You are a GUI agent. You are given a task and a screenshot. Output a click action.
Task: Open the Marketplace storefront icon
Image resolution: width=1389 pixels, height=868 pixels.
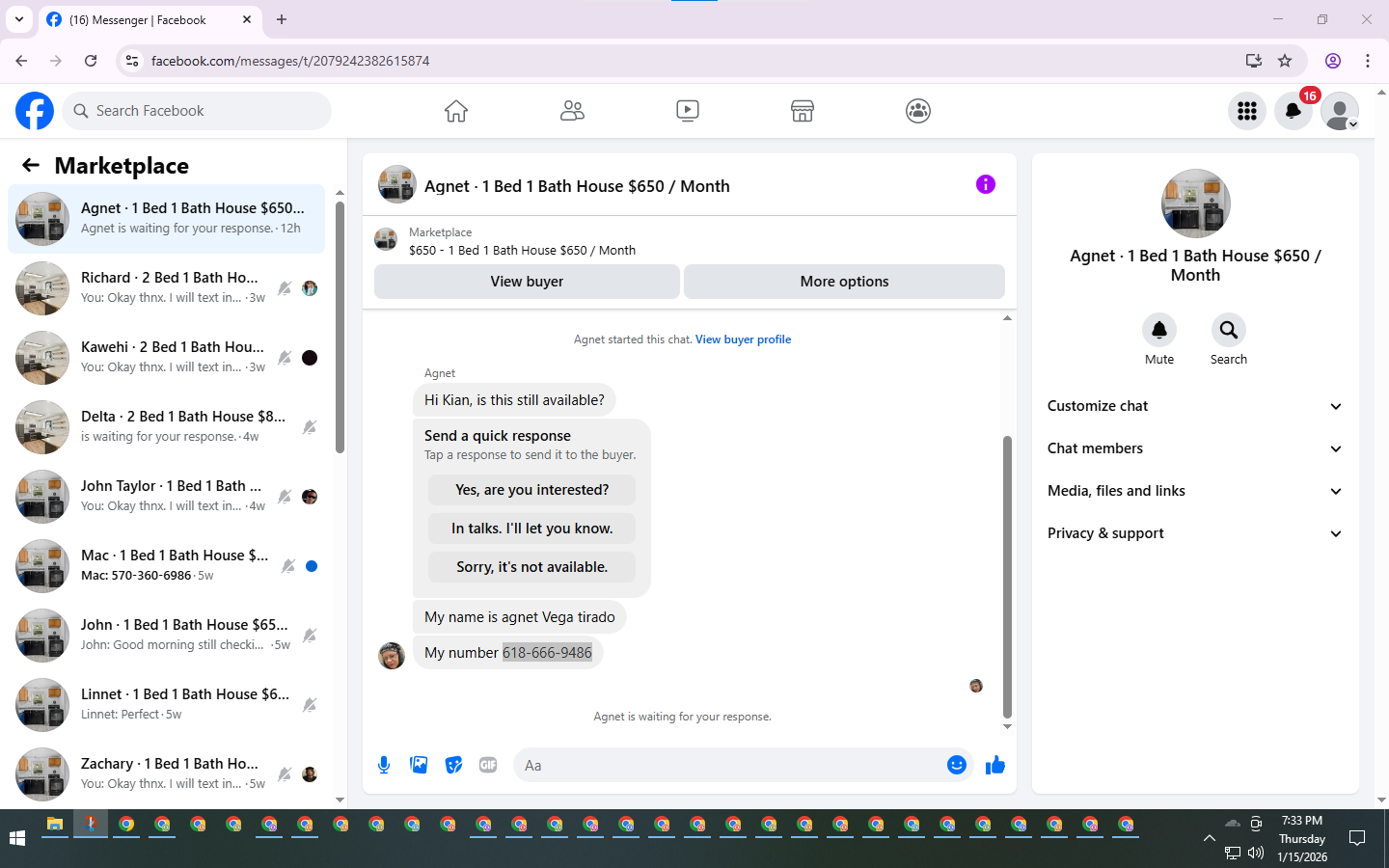click(x=803, y=111)
